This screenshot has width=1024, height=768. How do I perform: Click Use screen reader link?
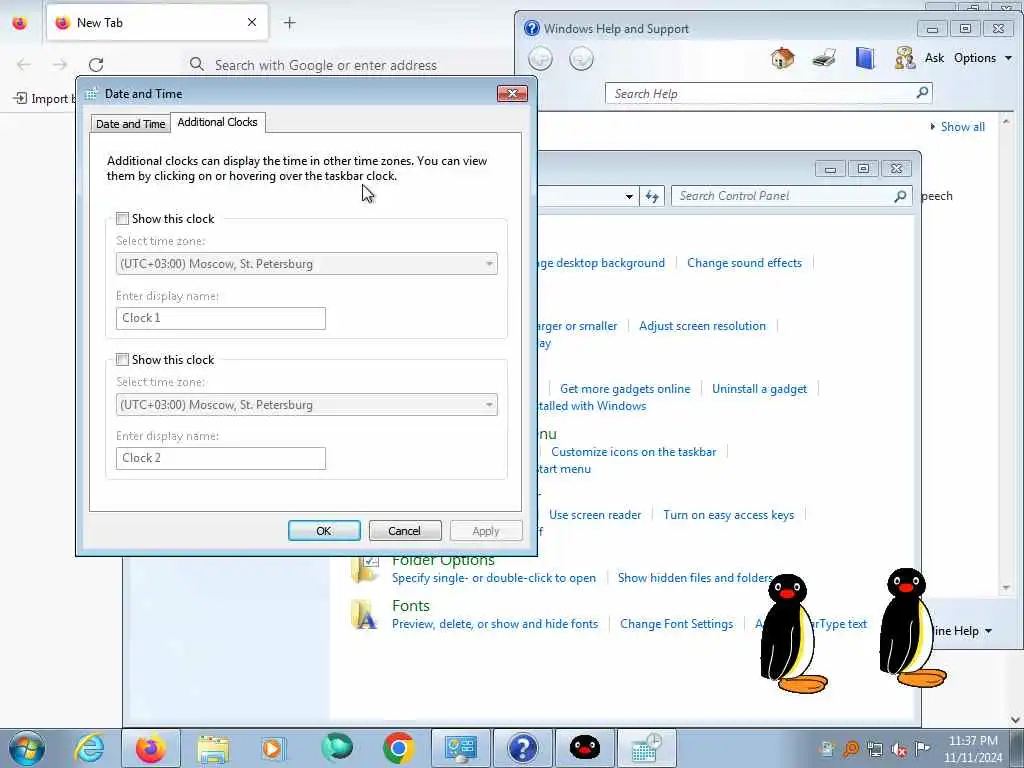point(595,515)
